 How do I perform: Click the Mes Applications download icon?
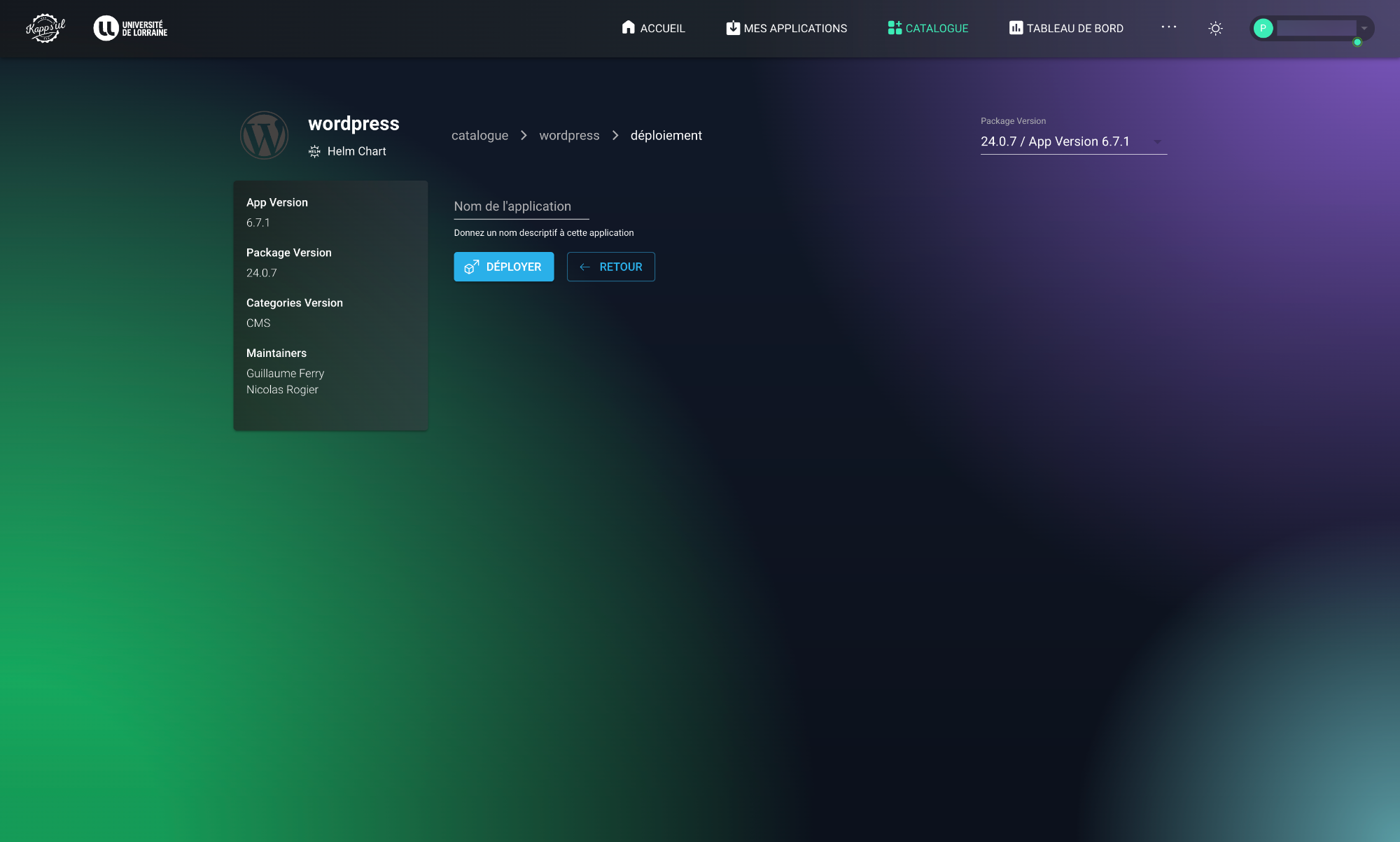point(733,28)
